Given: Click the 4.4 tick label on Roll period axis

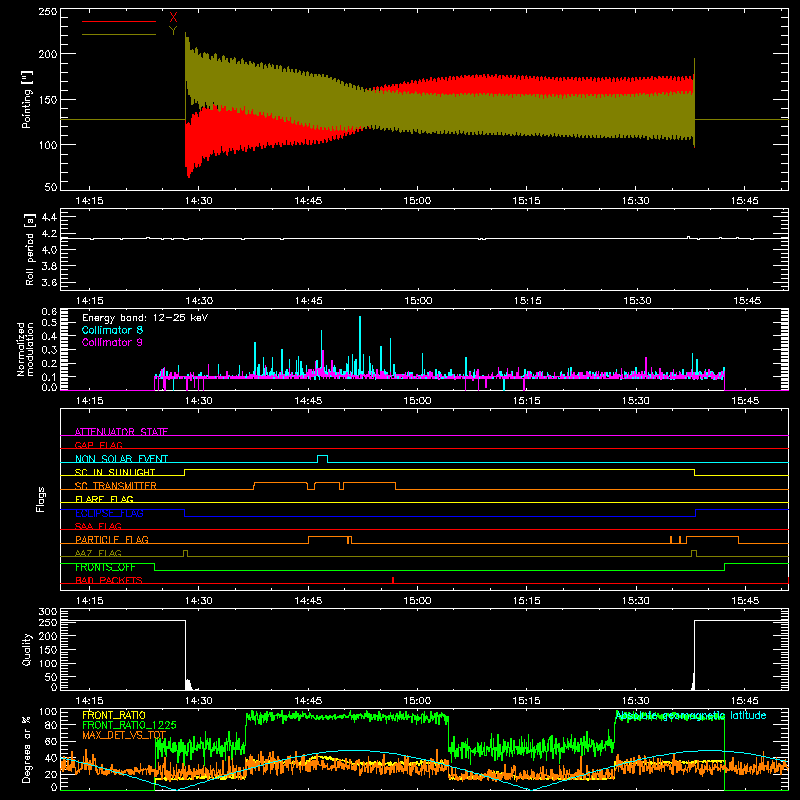Looking at the screenshot, I should coord(49,217).
